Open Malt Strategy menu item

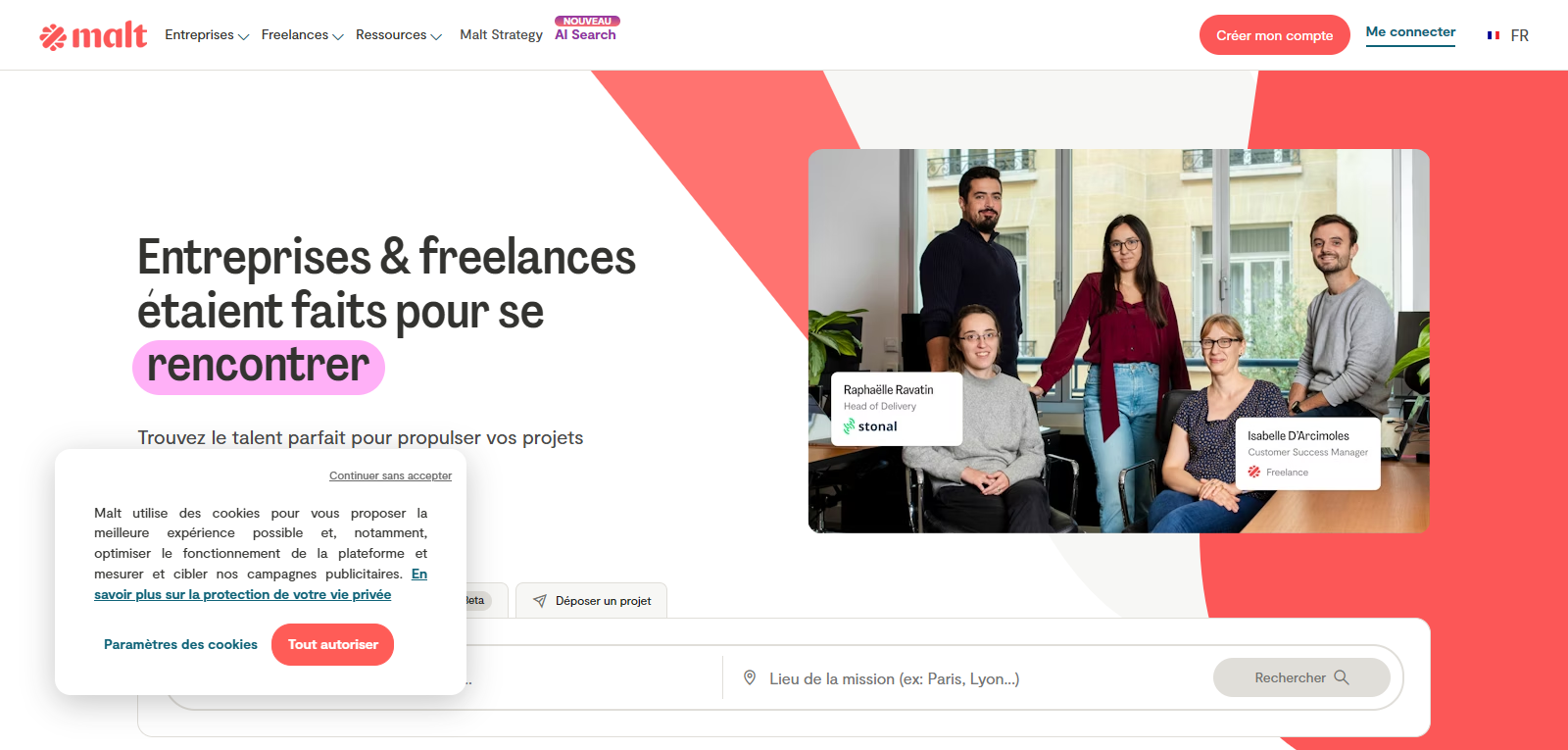pyautogui.click(x=501, y=35)
